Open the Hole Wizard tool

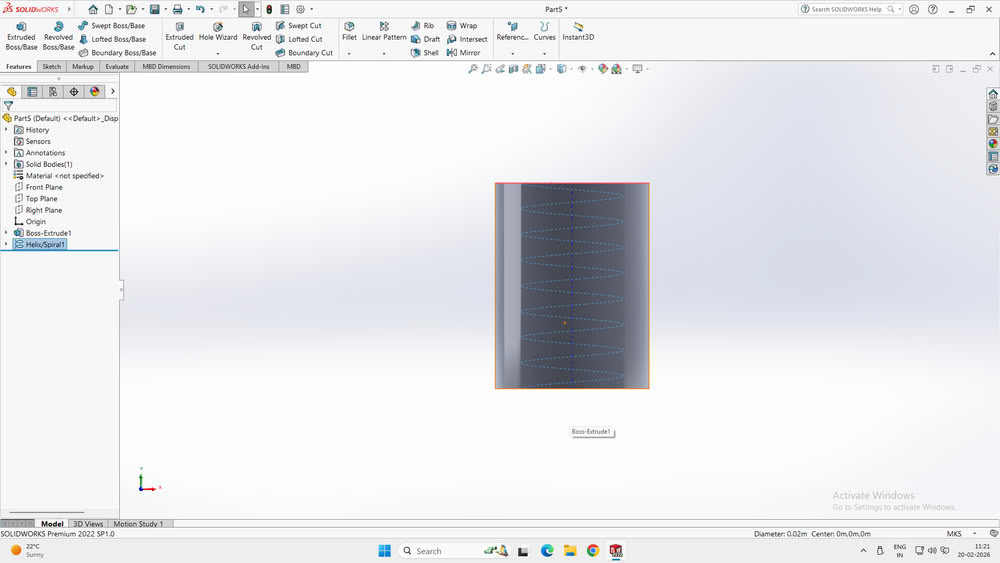pyautogui.click(x=217, y=32)
